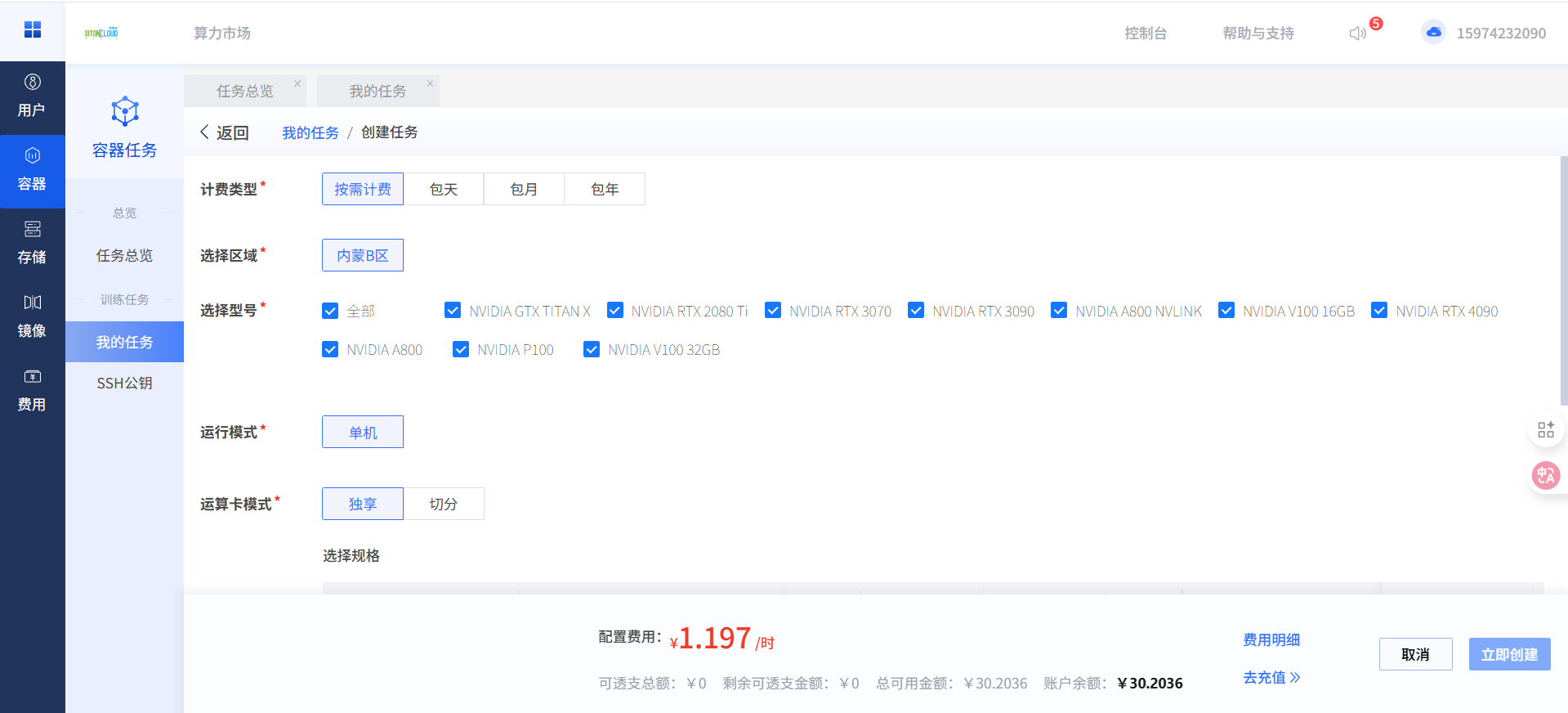Click the account number 15974232090
This screenshot has height=713, width=1568.
click(x=1501, y=34)
